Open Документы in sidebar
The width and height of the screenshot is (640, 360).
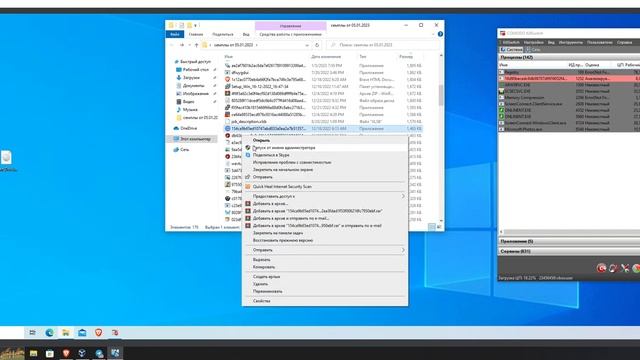click(193, 86)
